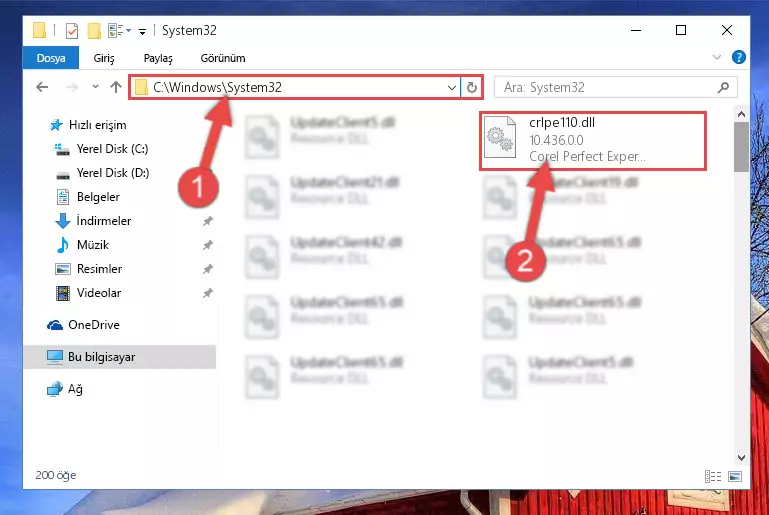
Task: Click the pin icon next to Müzik
Action: coord(208,245)
